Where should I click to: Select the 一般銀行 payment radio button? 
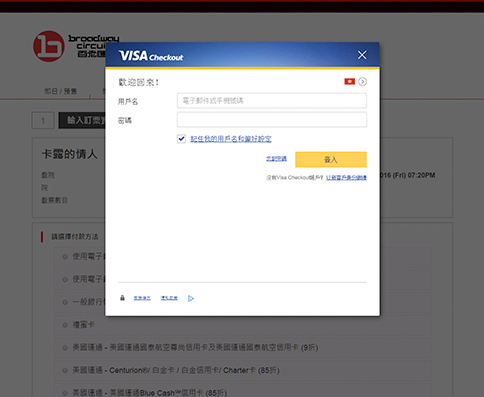coord(65,302)
